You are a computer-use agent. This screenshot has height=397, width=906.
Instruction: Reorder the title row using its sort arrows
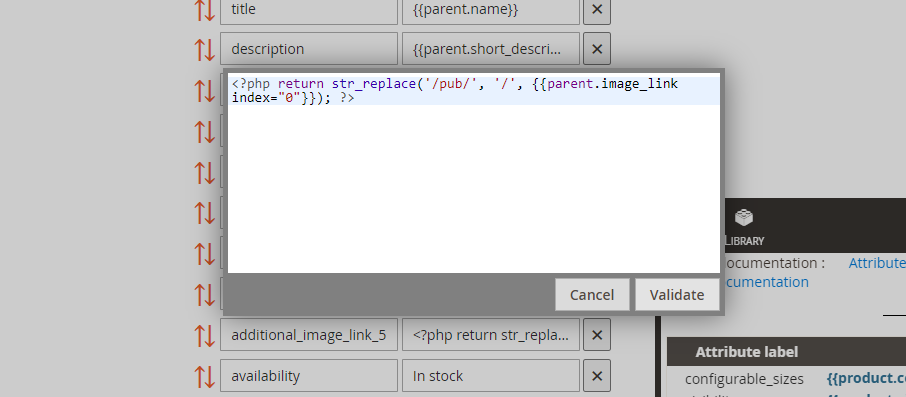pyautogui.click(x=205, y=10)
